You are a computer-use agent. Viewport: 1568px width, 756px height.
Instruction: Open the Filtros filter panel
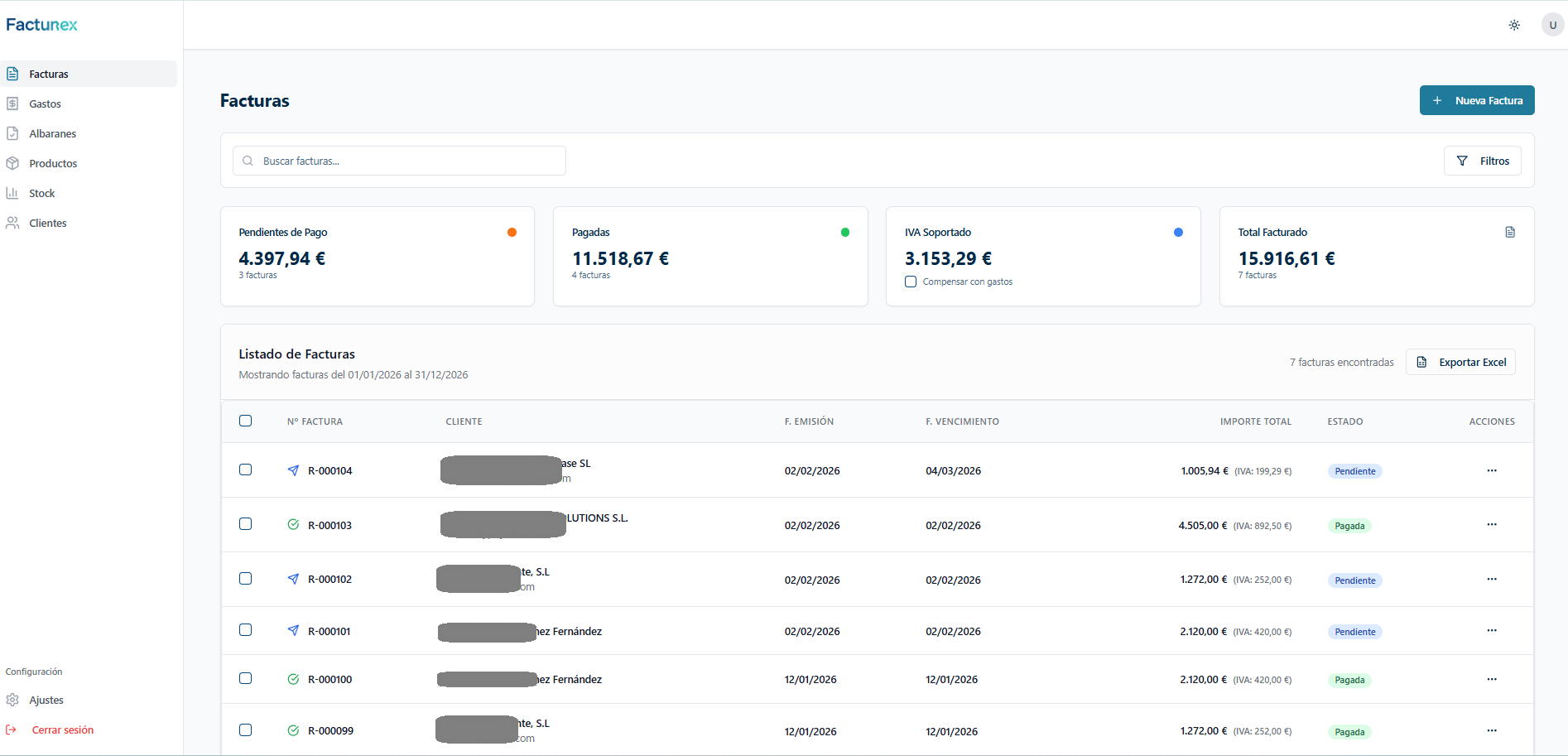[x=1482, y=161]
